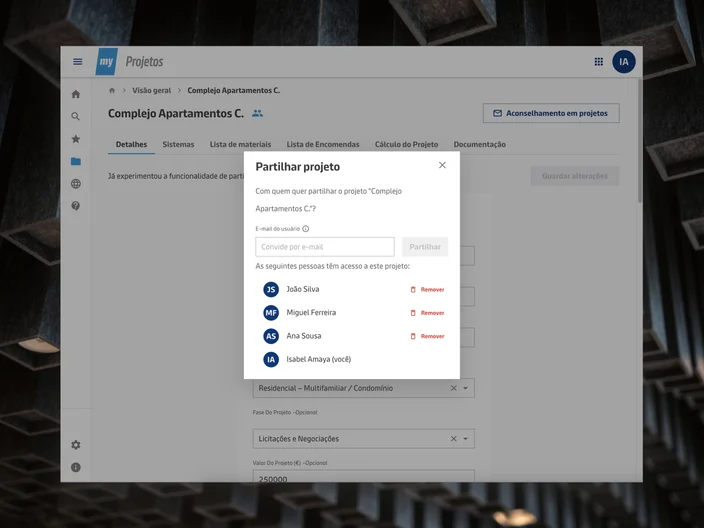The image size is (704, 528).
Task: Select the Detalhes tab
Action: 131,145
